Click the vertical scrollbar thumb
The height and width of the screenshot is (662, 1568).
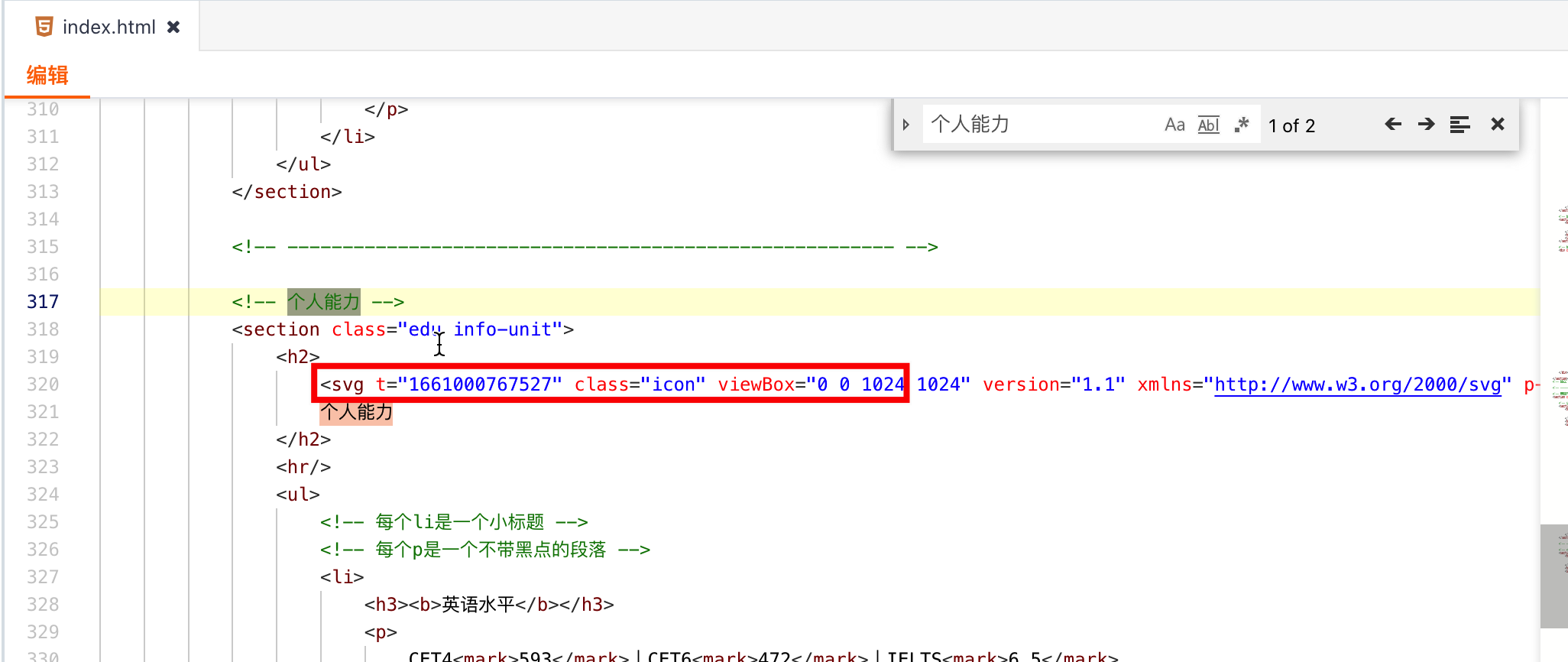click(1553, 576)
